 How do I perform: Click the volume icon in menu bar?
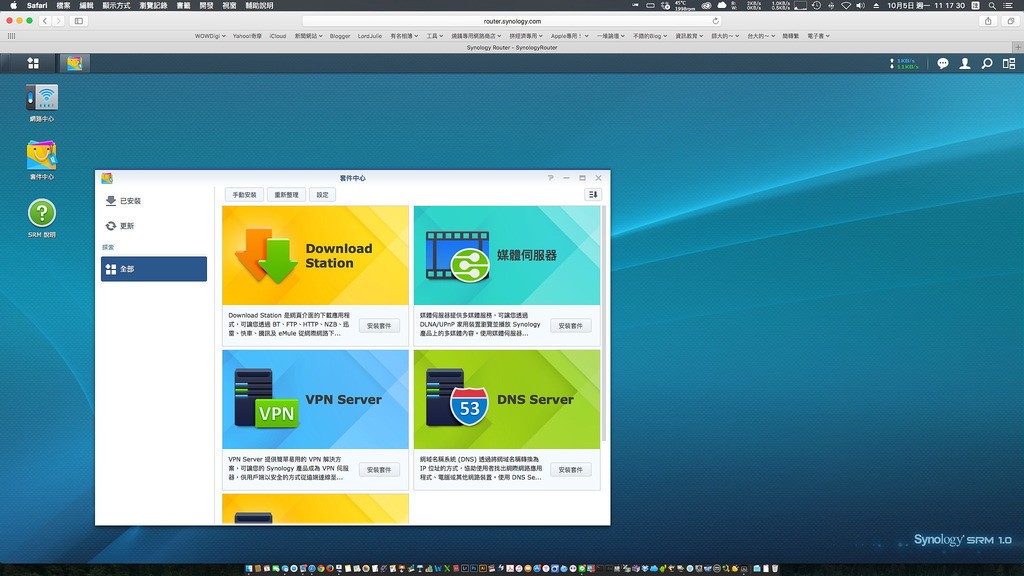point(860,5)
